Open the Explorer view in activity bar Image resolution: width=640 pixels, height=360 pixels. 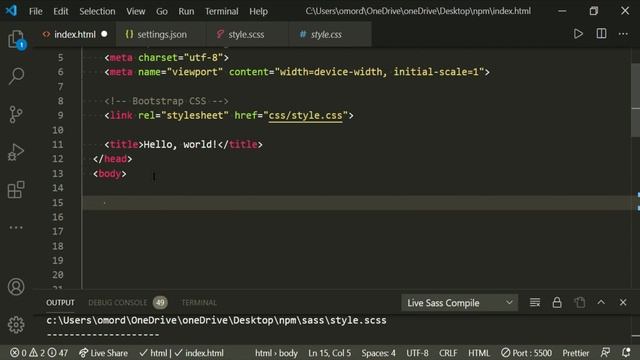16,40
